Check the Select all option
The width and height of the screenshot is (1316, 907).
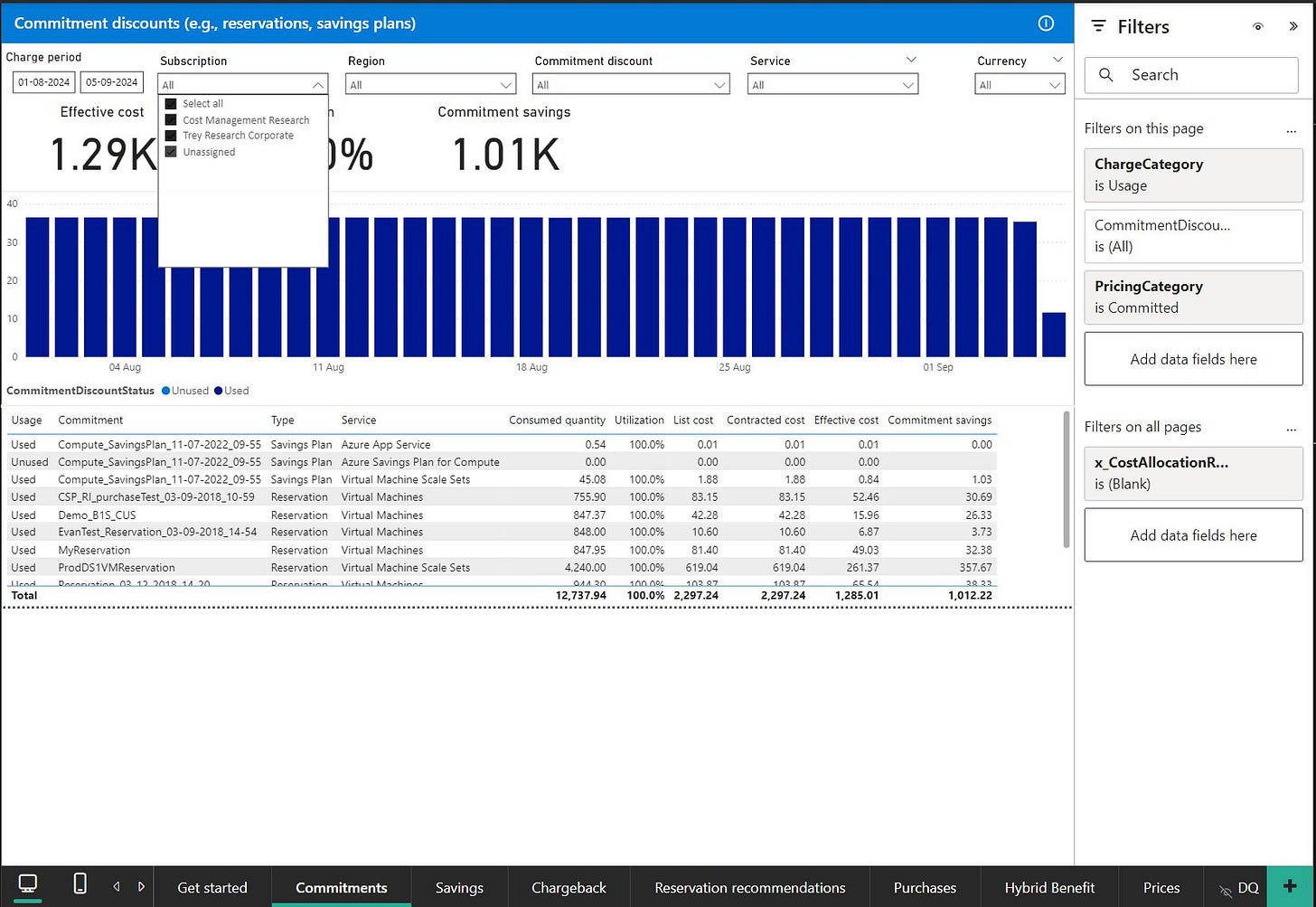(x=170, y=104)
